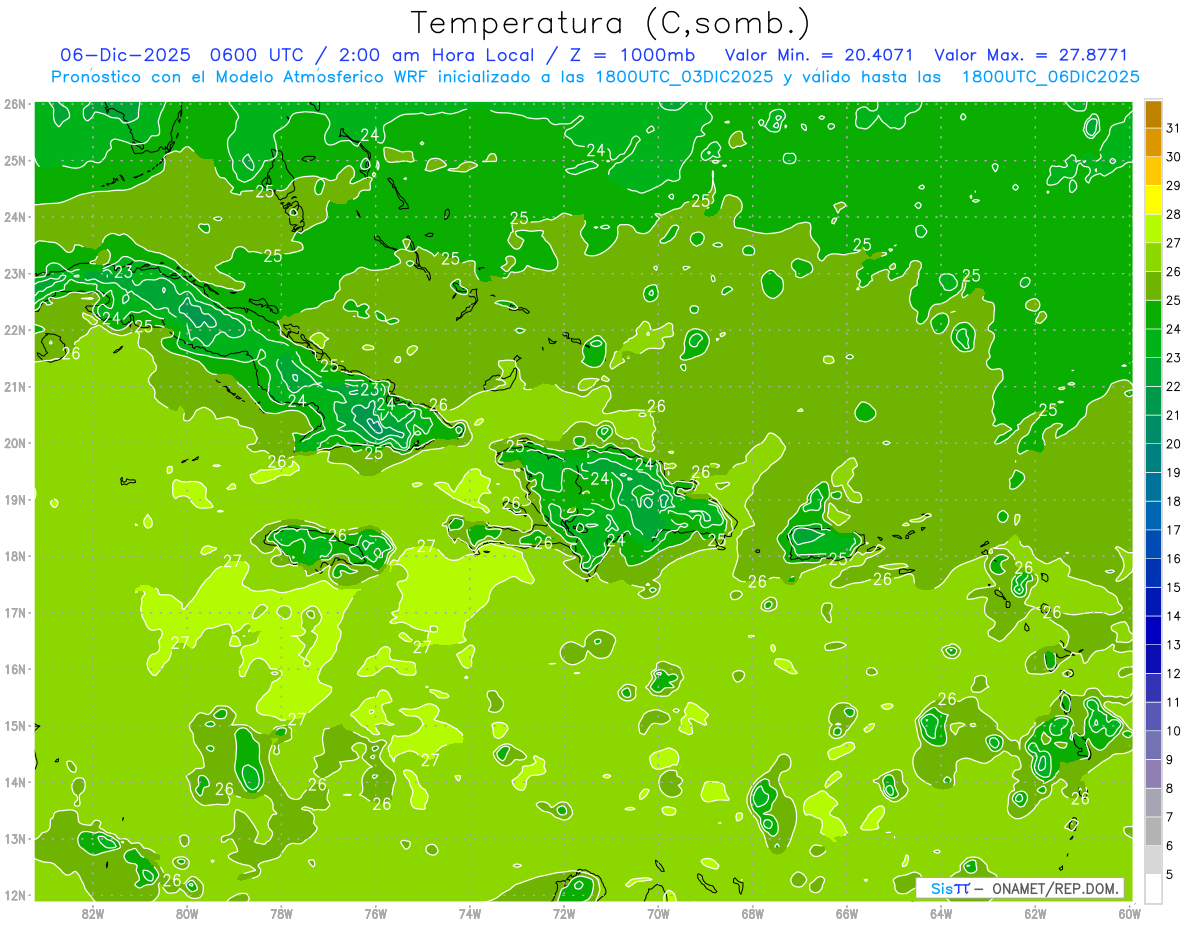Viewport: 1200px width, 927px height.
Task: Click the 70W longitude axis label
Action: click(658, 913)
